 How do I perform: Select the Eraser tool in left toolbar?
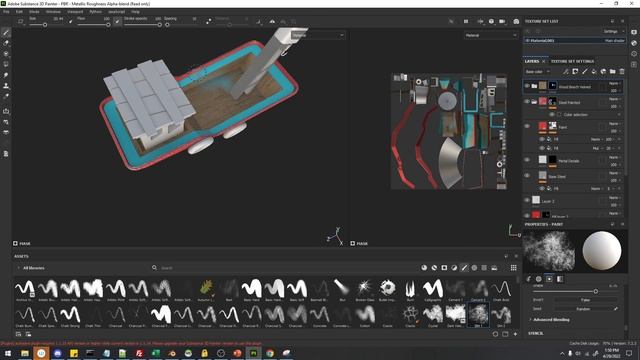6,43
